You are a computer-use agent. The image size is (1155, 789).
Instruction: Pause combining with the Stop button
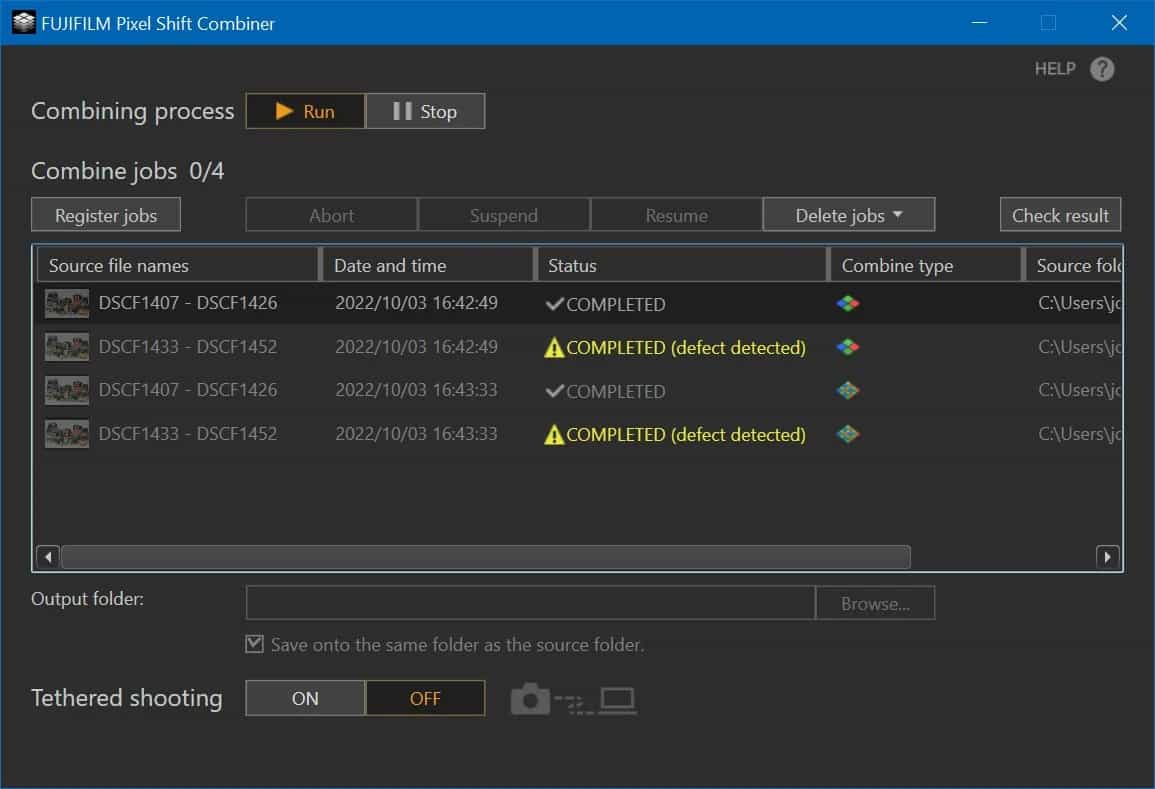coord(425,111)
